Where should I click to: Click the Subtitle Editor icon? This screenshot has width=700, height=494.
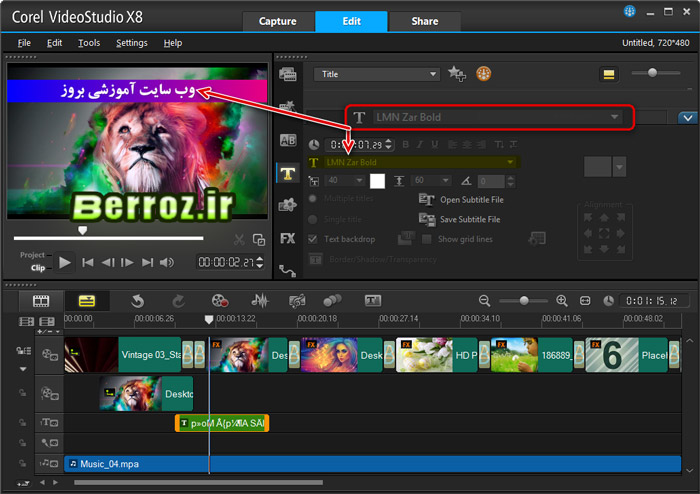[x=373, y=300]
